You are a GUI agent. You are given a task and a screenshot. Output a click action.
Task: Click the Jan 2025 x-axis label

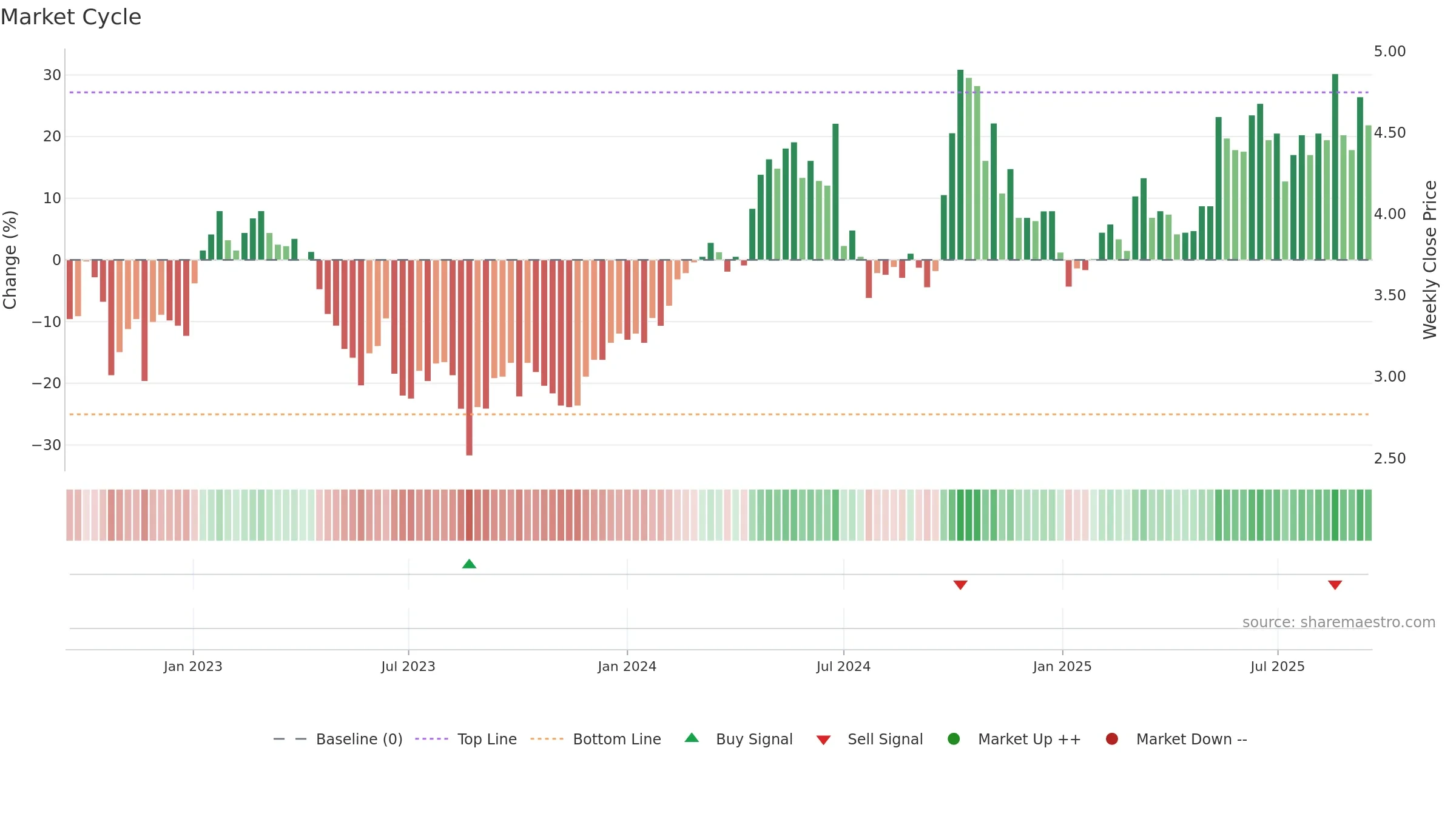[x=1062, y=667]
